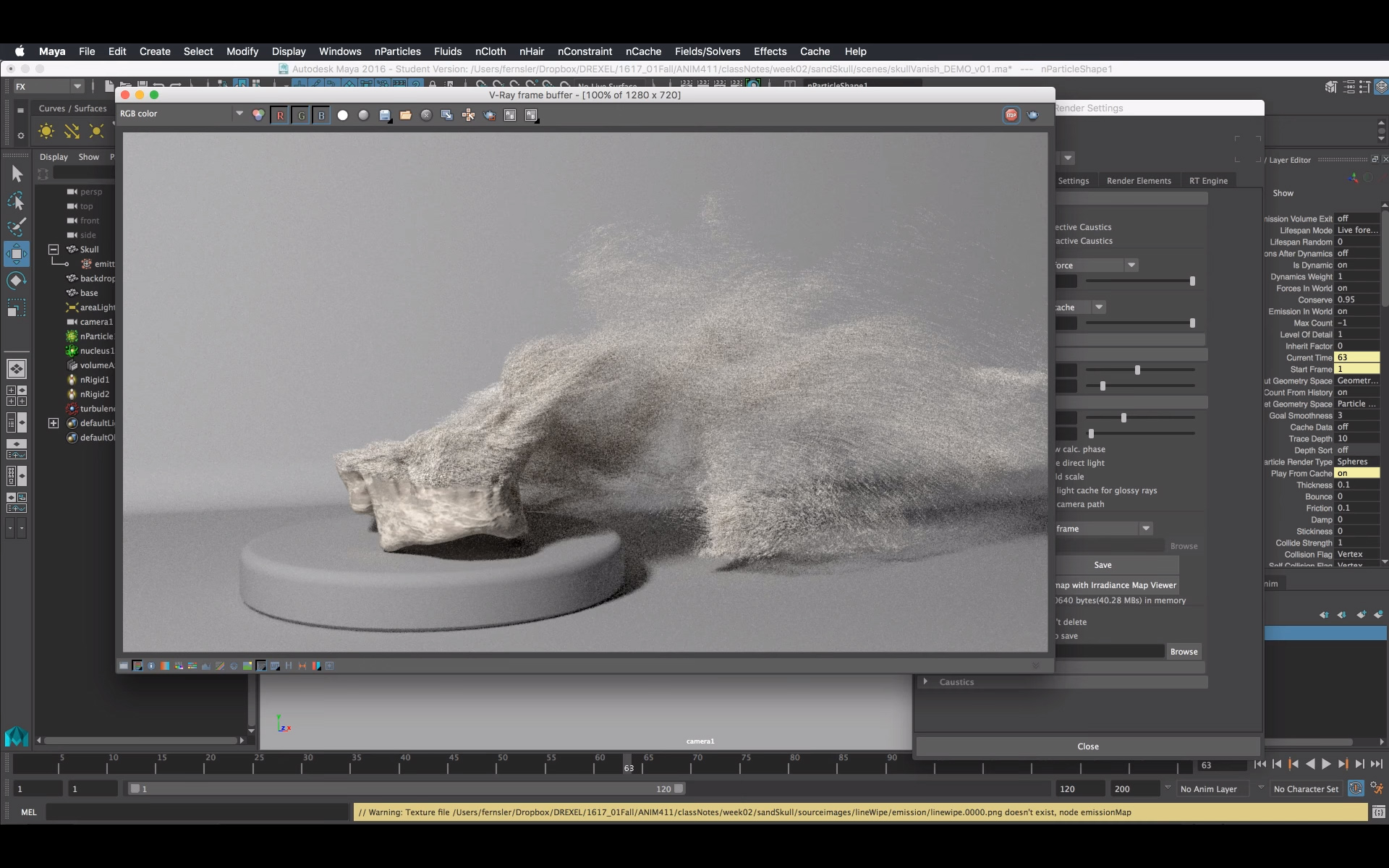
Task: Show the alpha channel (white circle)
Action: coord(343,115)
